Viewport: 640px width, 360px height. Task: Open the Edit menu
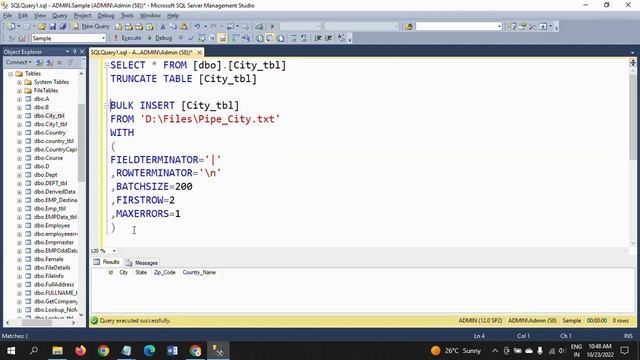(x=23, y=16)
